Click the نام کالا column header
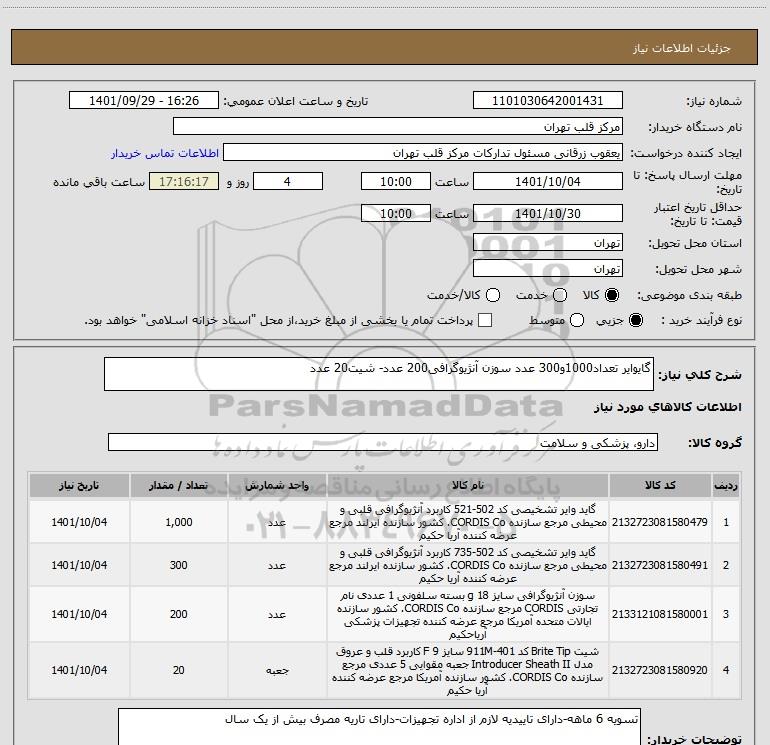The image size is (770, 745). (x=468, y=486)
